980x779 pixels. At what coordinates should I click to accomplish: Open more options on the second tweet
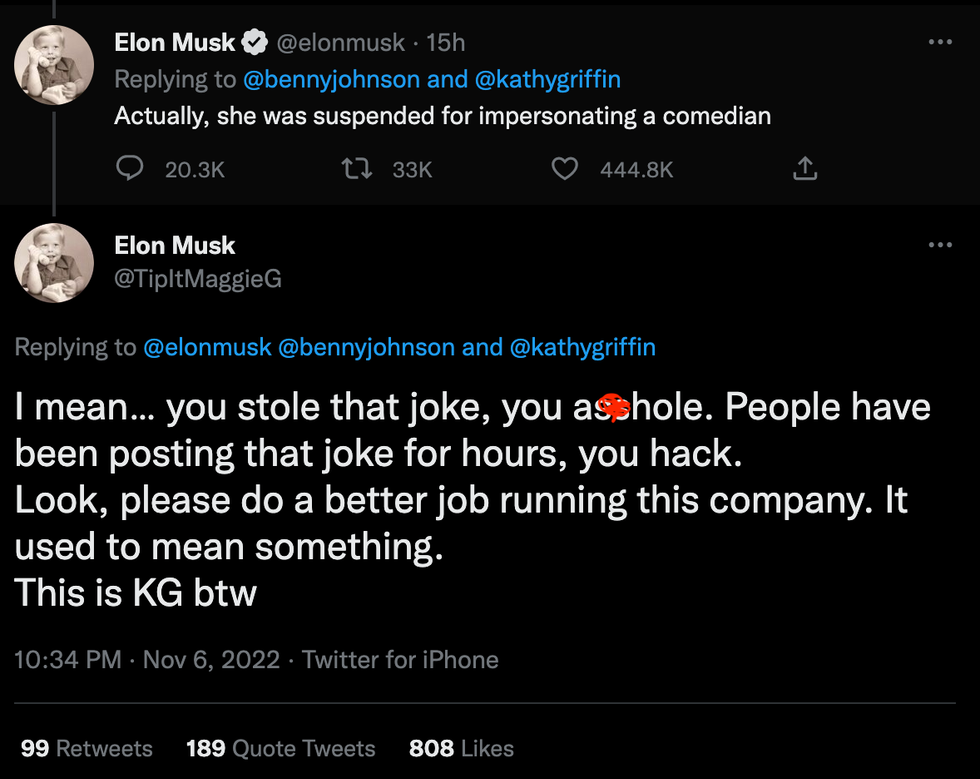point(940,245)
